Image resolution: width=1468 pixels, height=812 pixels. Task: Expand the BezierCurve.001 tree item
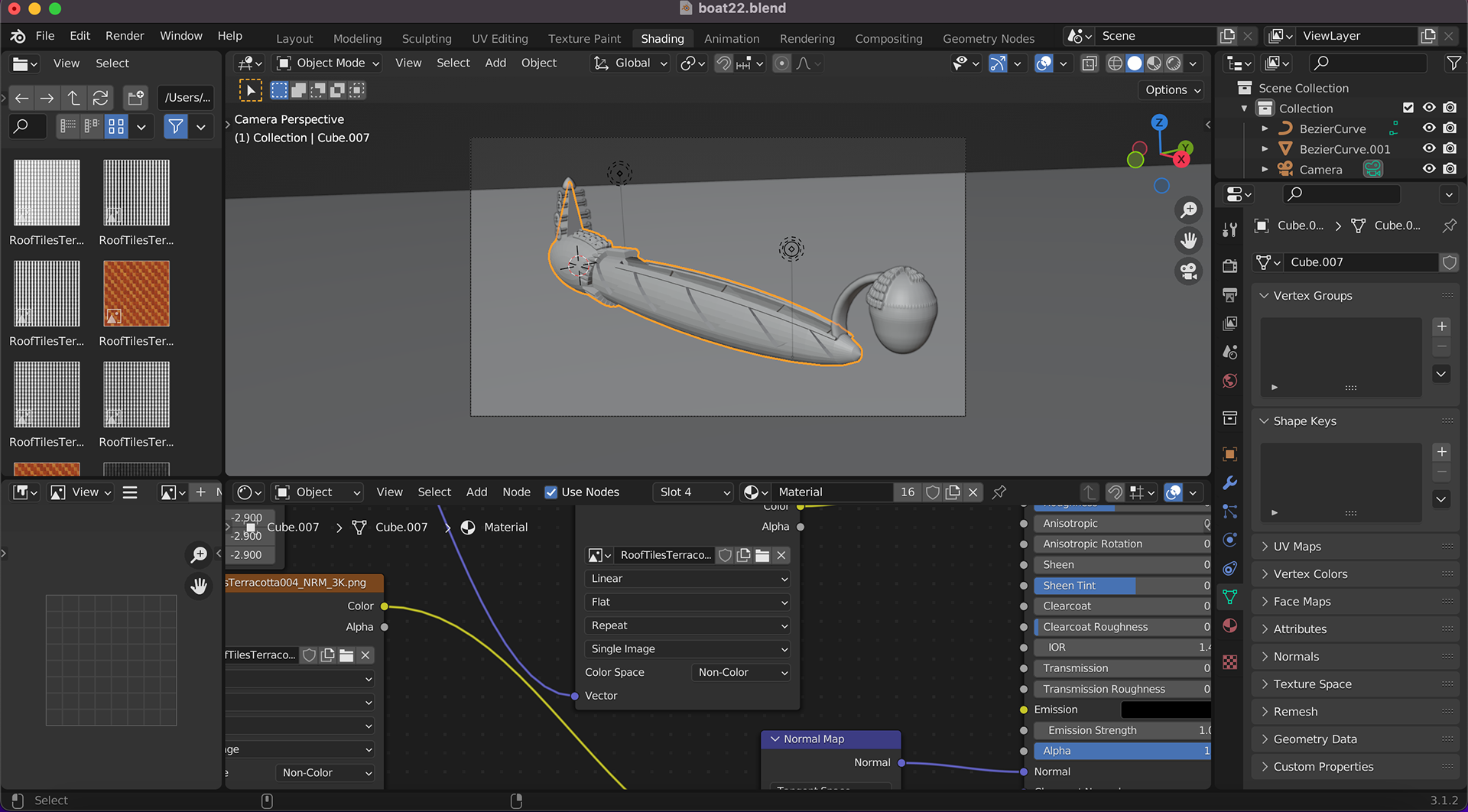(1265, 149)
